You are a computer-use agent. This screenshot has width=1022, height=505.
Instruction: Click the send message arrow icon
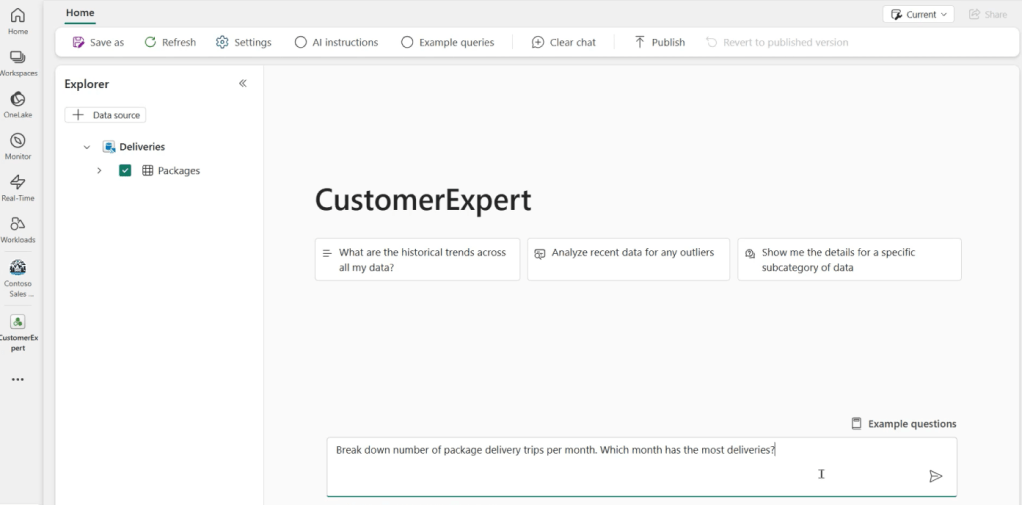[x=935, y=476]
